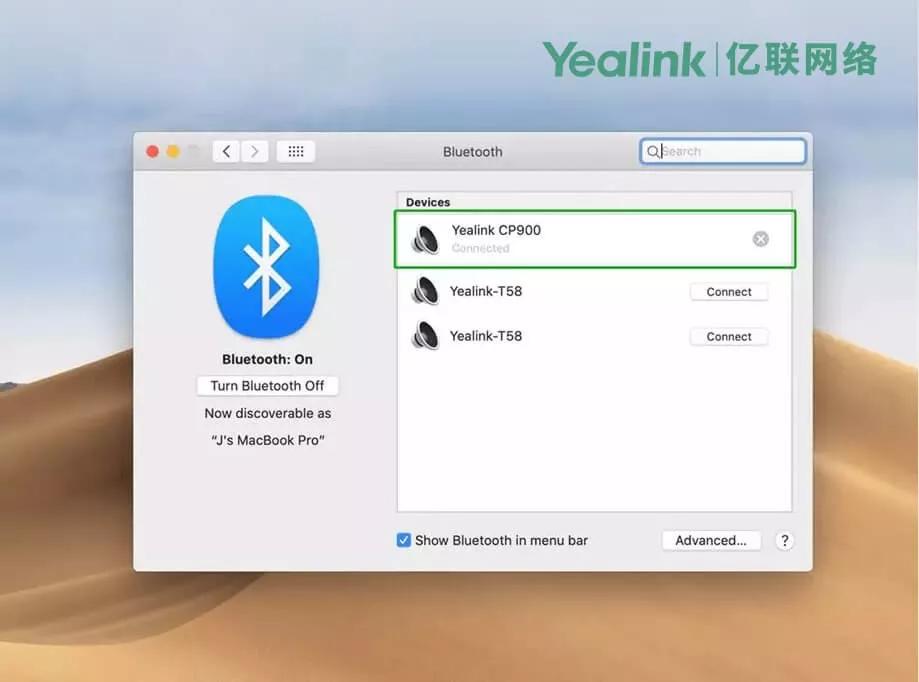This screenshot has width=919, height=682.
Task: Go forward using the right chevron button
Action: pyautogui.click(x=254, y=152)
